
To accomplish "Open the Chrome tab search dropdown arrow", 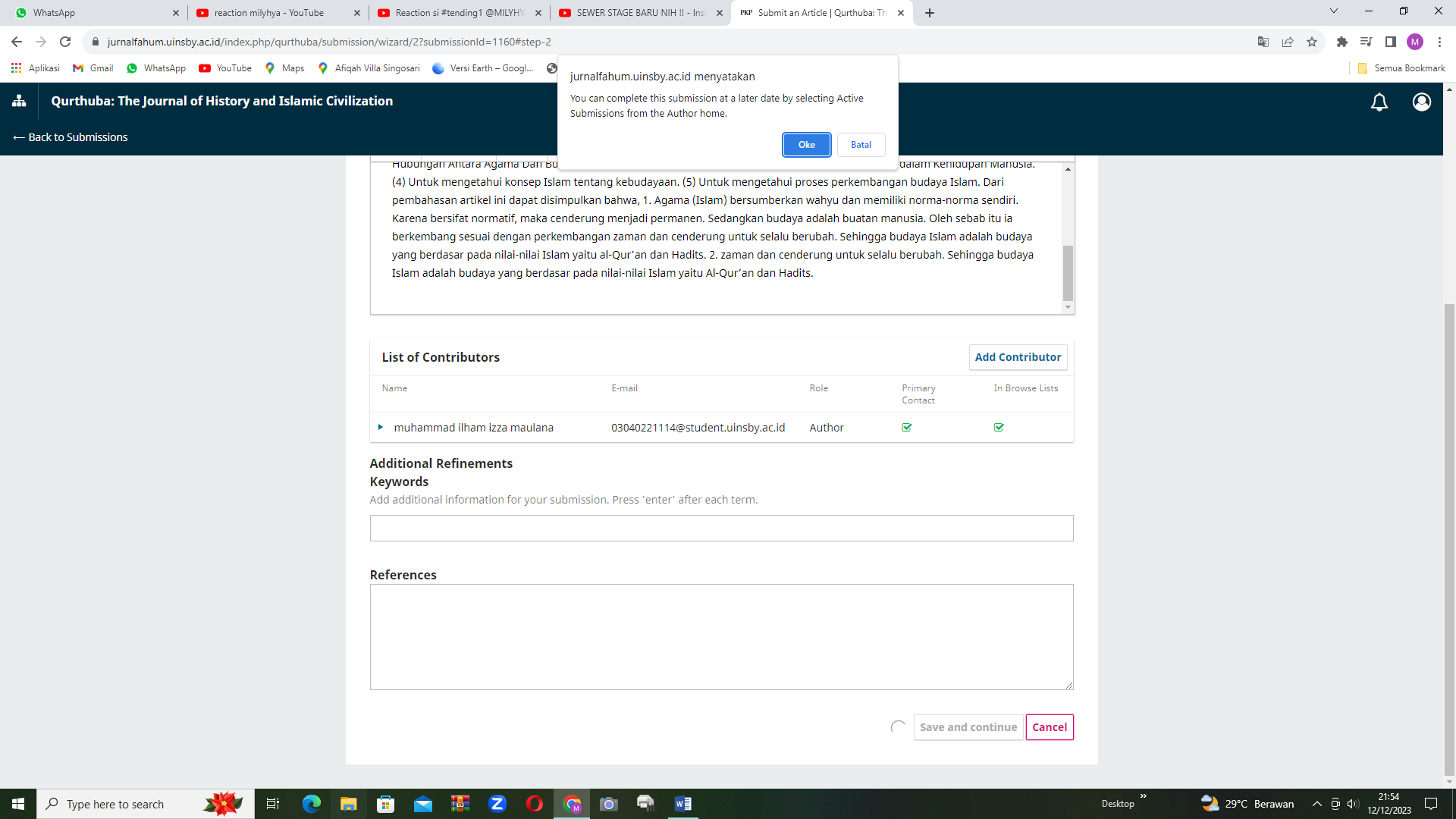I will point(1333,11).
